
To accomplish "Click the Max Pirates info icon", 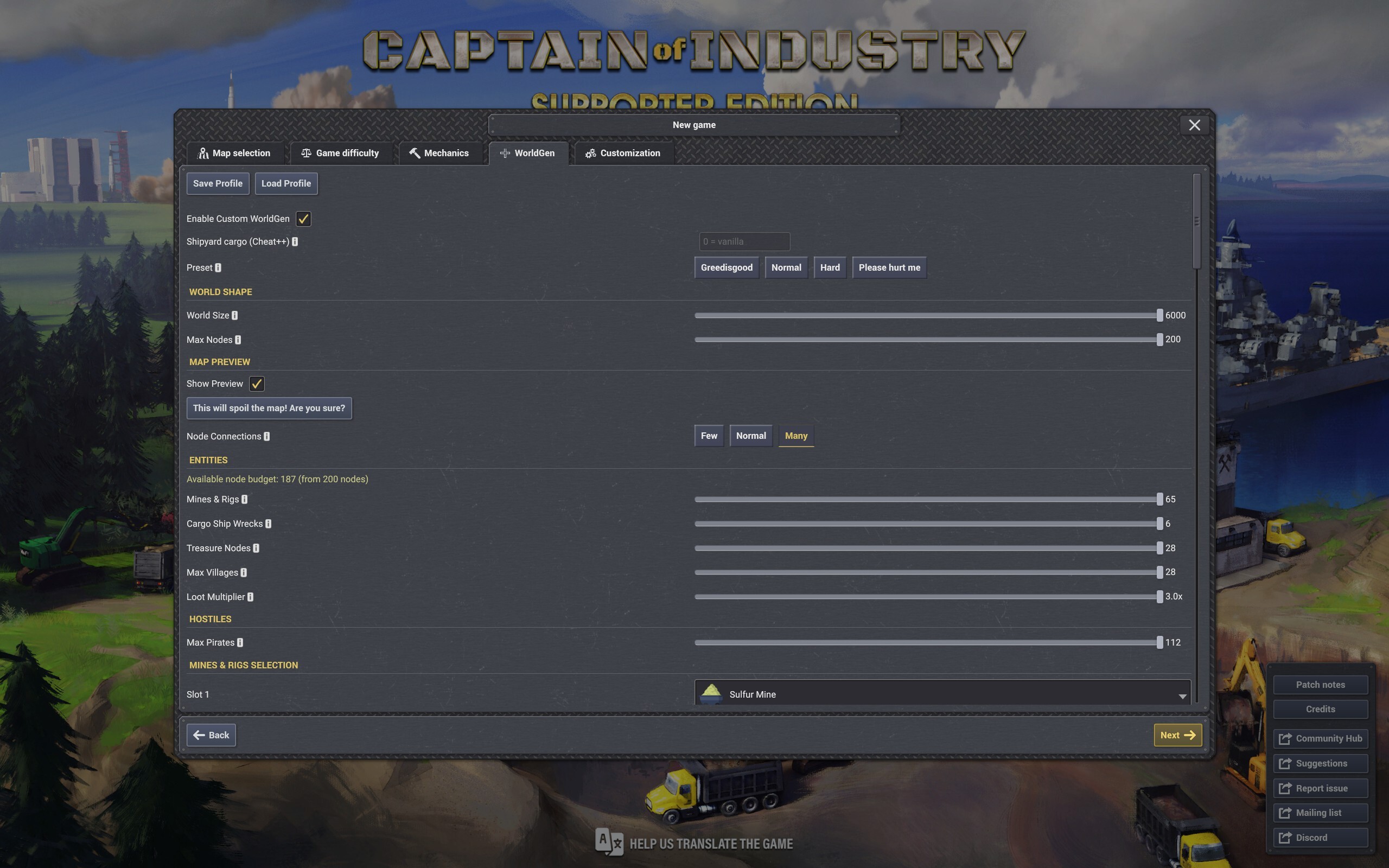I will pos(240,642).
